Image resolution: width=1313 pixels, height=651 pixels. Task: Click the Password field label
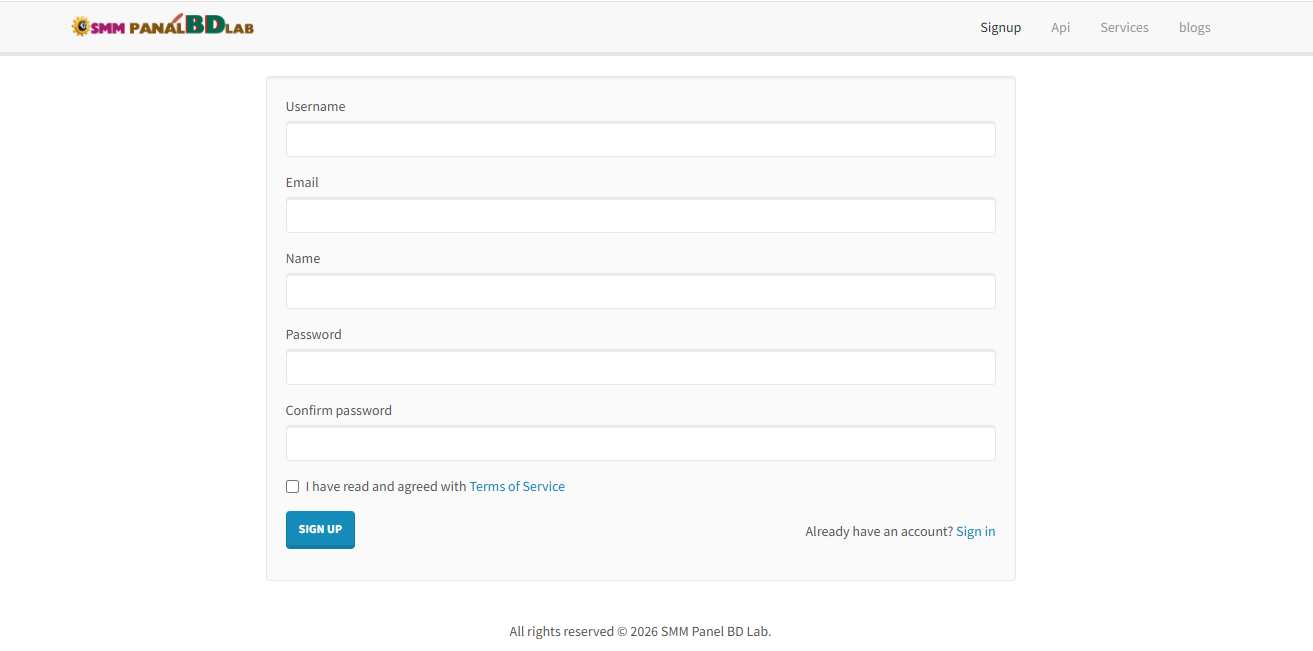point(313,335)
